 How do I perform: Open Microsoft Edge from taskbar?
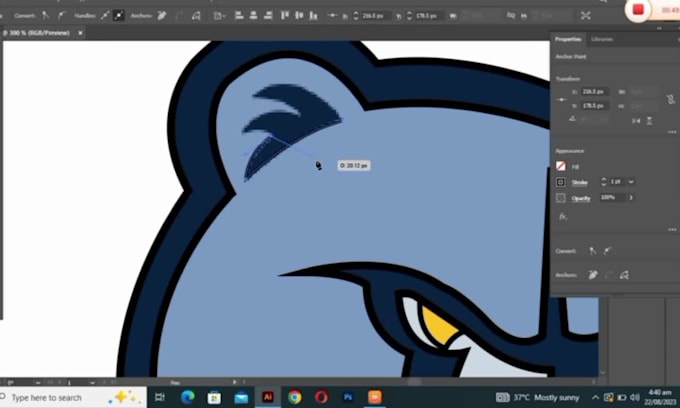click(x=187, y=397)
